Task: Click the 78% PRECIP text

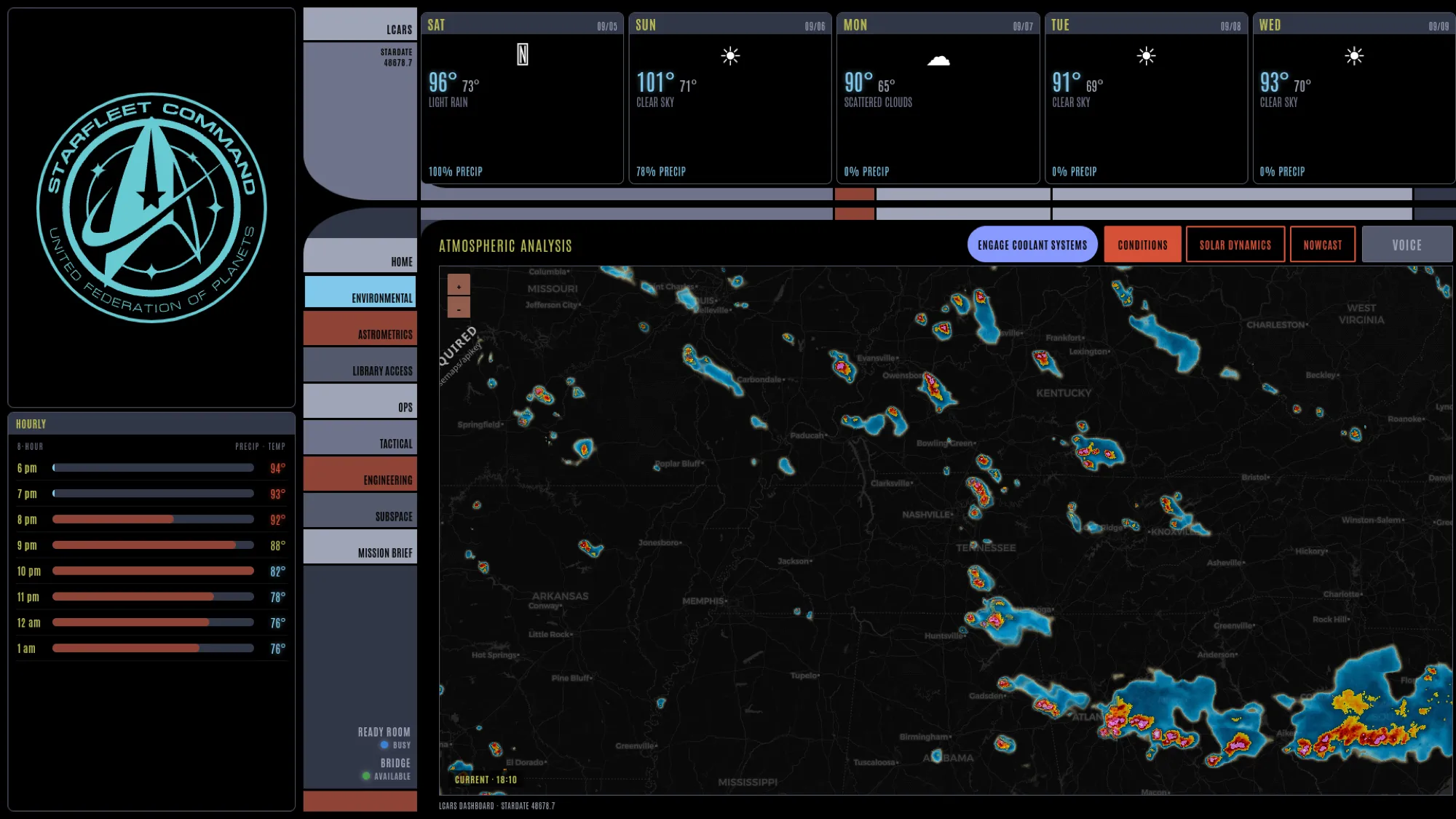Action: pyautogui.click(x=660, y=172)
